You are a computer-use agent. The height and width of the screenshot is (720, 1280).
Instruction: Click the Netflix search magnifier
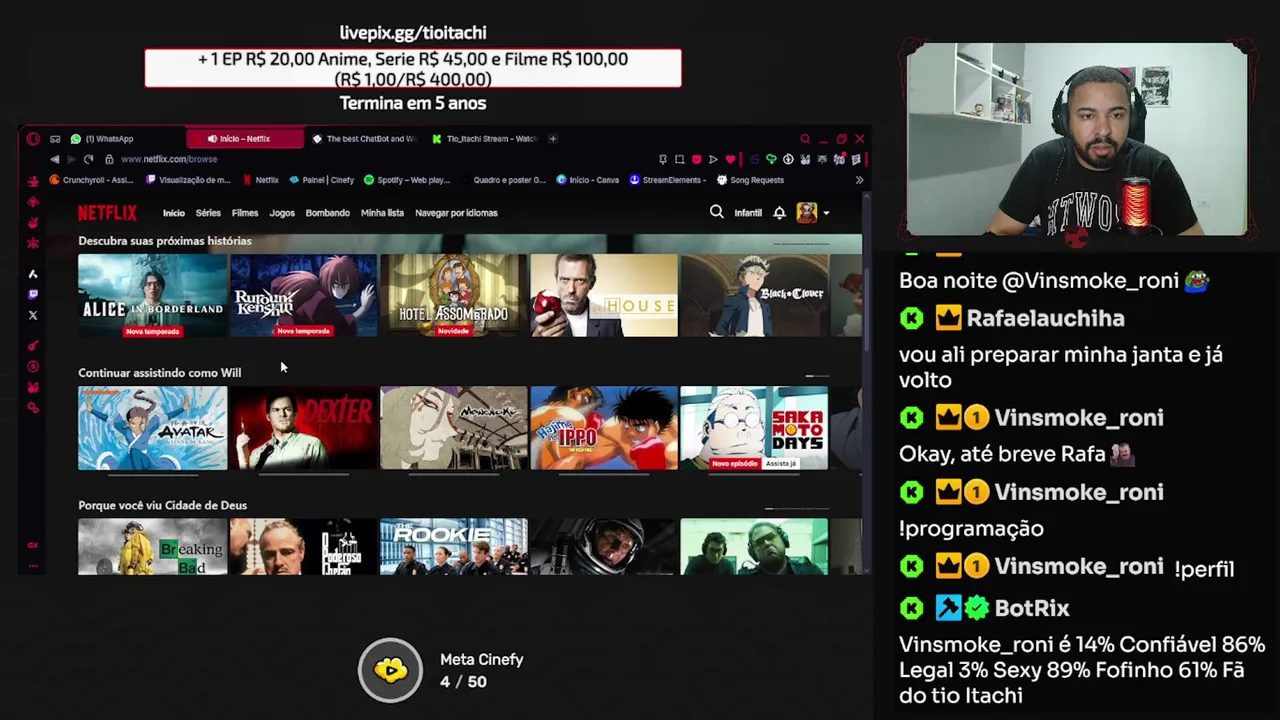pos(716,212)
